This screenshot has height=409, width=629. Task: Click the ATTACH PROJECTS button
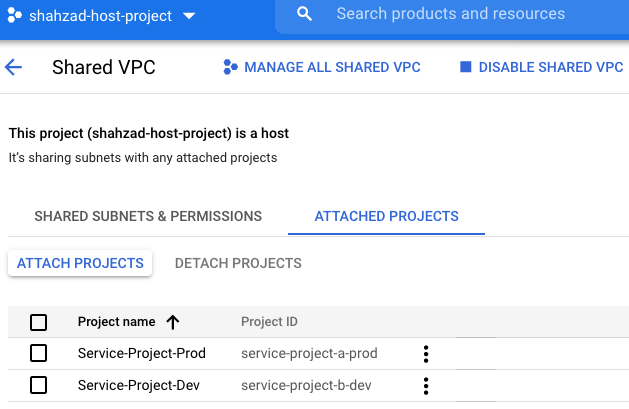coord(80,263)
